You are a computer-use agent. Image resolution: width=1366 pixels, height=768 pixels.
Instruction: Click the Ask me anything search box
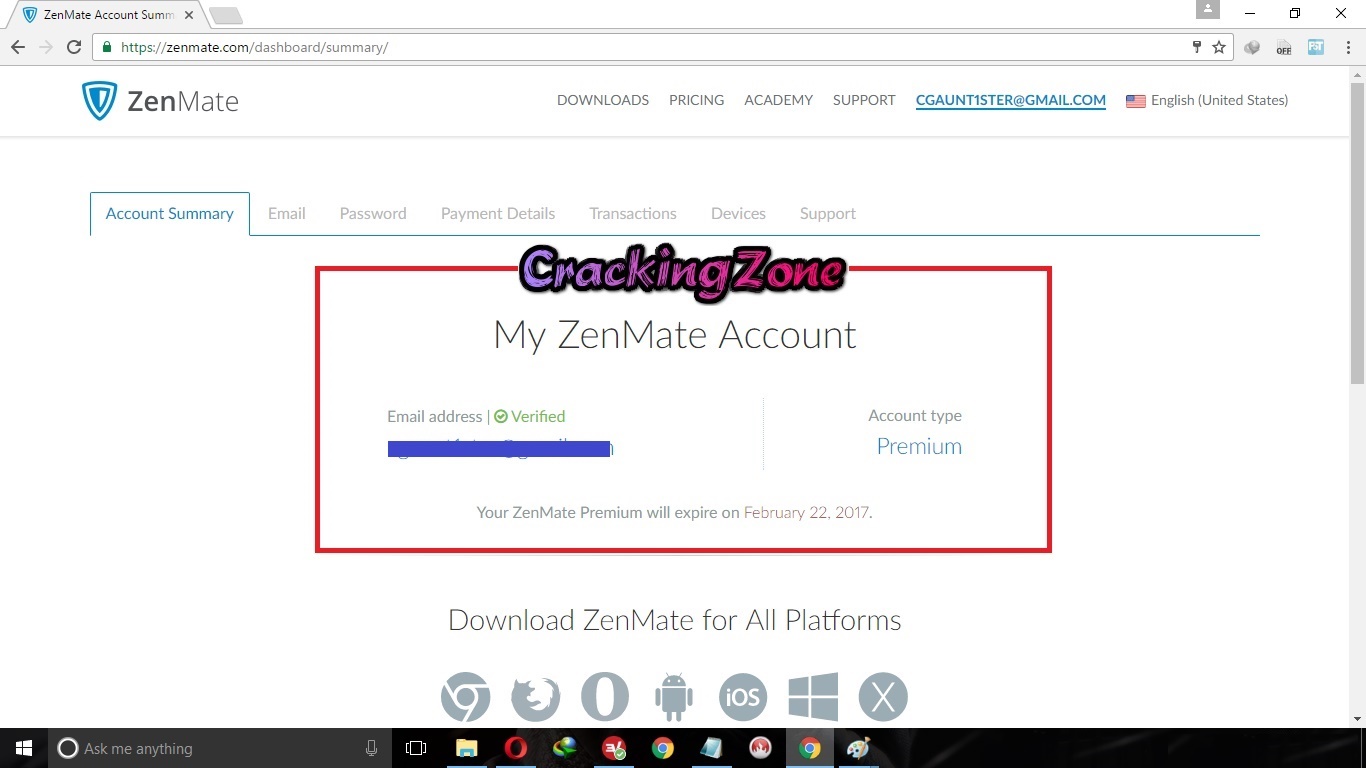pyautogui.click(x=220, y=748)
